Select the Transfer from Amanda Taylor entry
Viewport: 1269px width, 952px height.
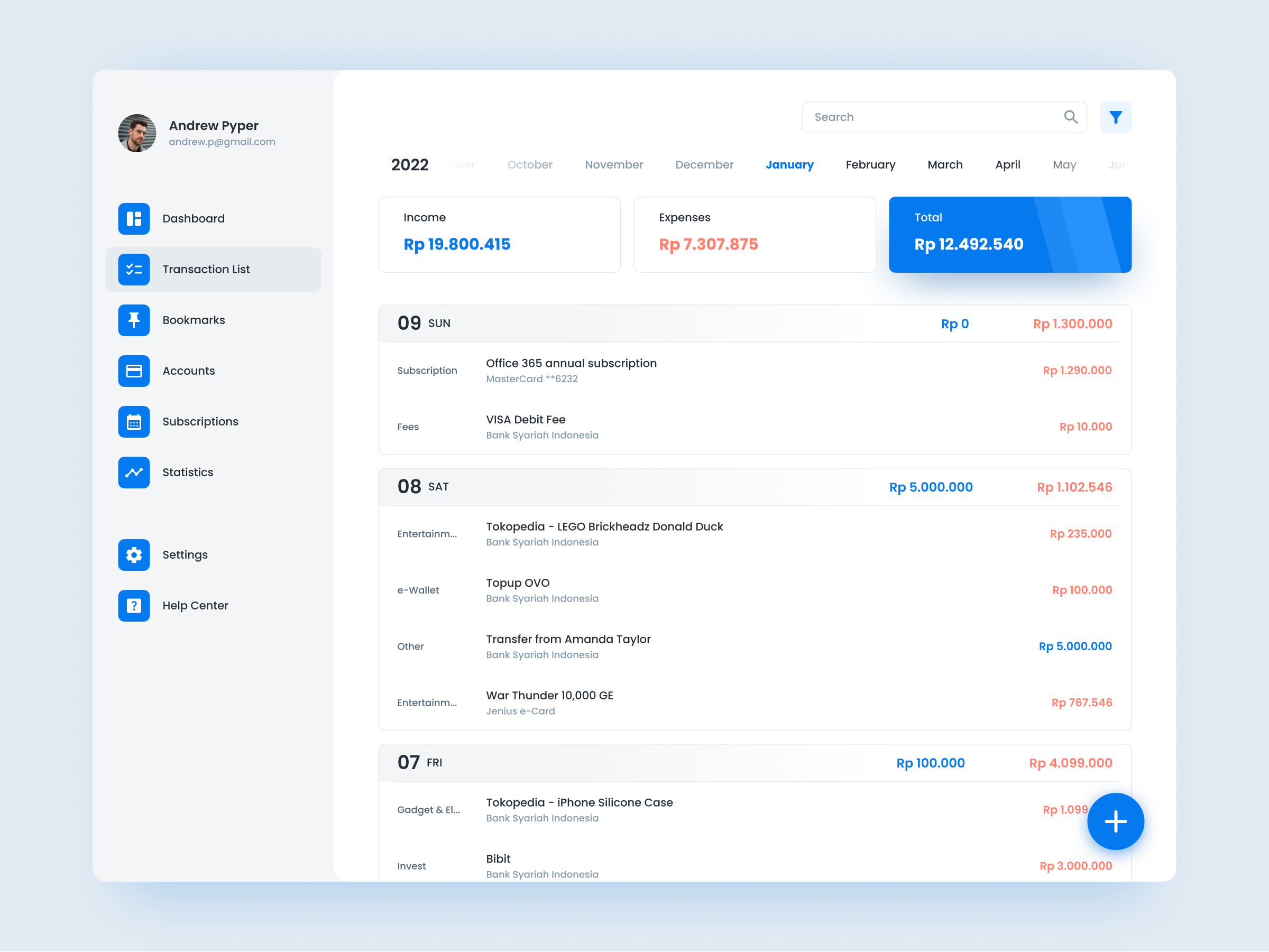click(568, 640)
